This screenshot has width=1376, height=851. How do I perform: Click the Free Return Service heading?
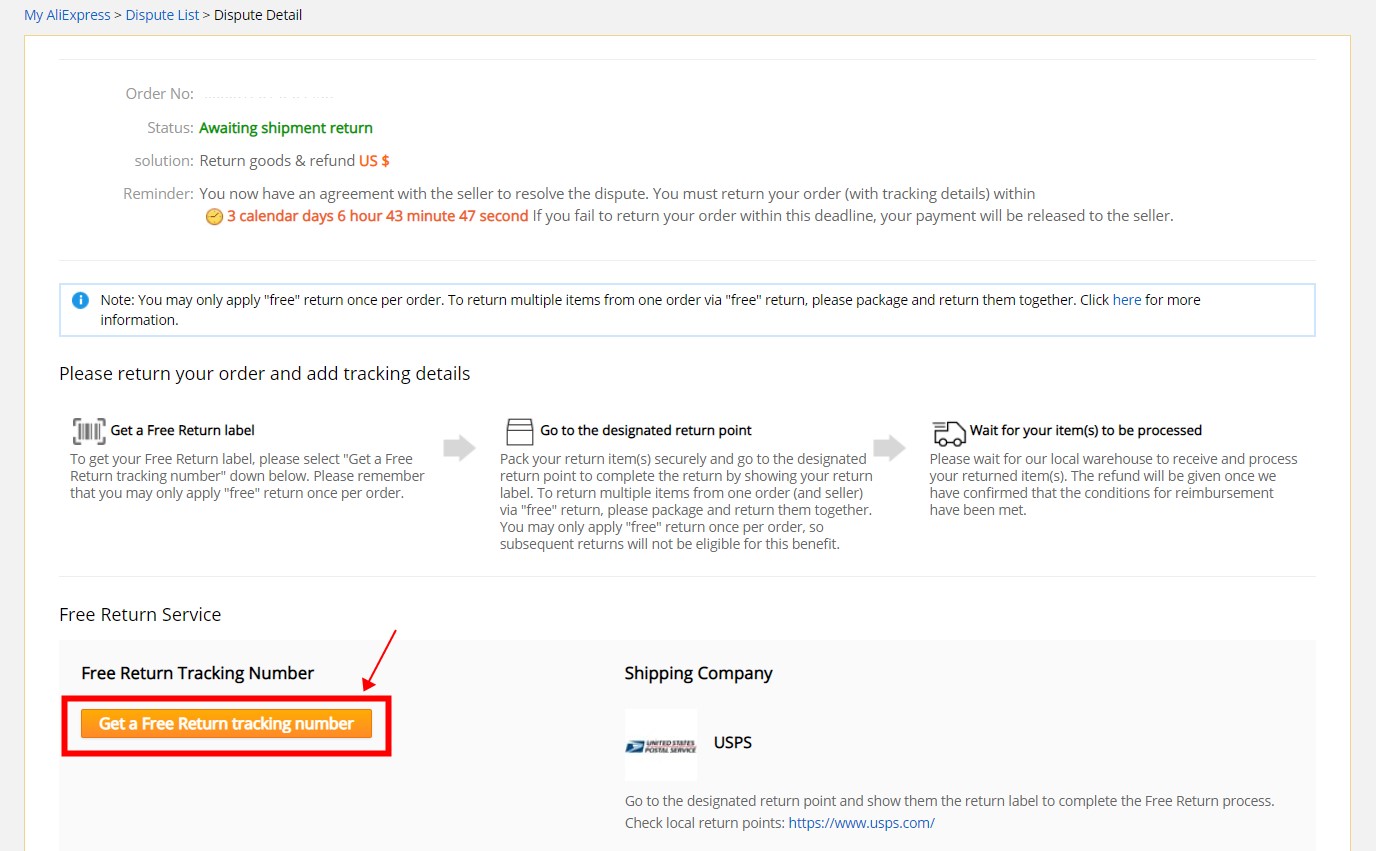pyautogui.click(x=140, y=615)
